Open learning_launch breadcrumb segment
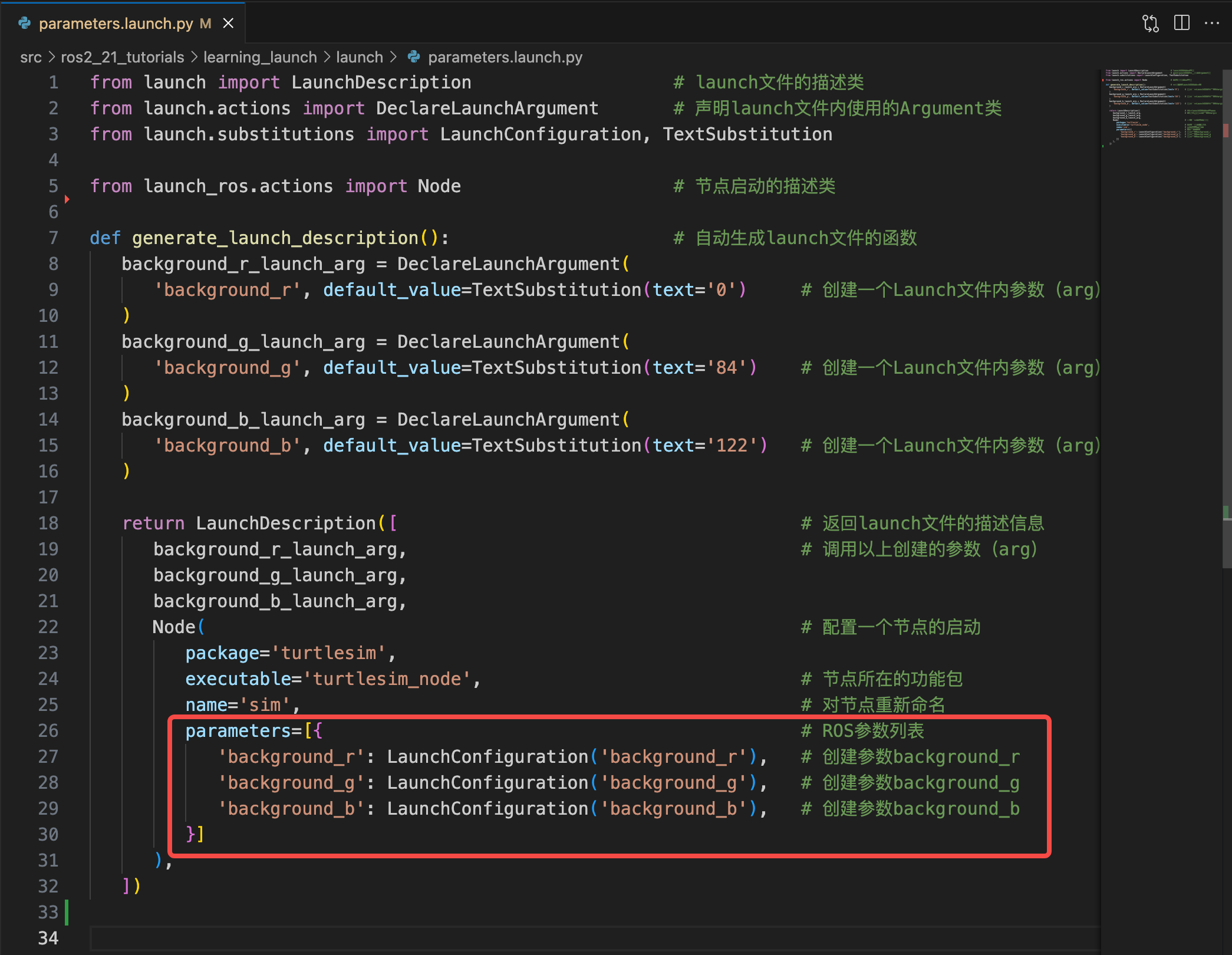Viewport: 1232px width, 955px height. pos(260,57)
